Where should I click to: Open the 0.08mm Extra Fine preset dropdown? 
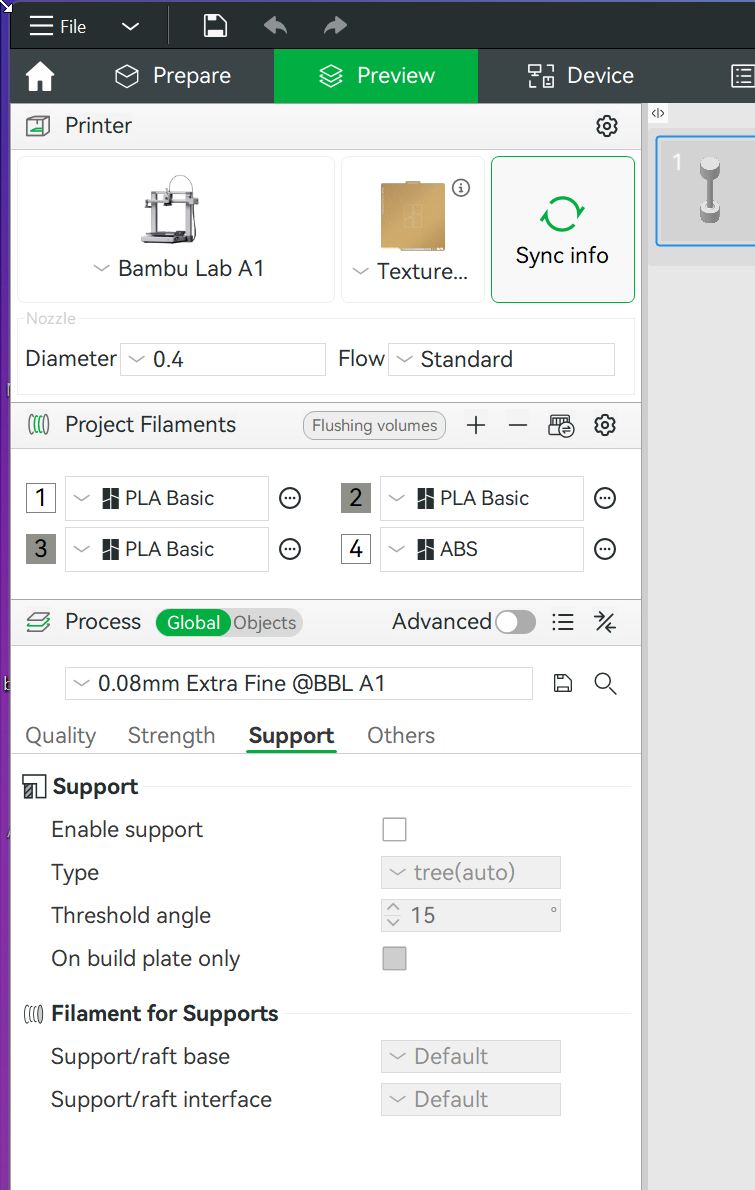[x=299, y=684]
